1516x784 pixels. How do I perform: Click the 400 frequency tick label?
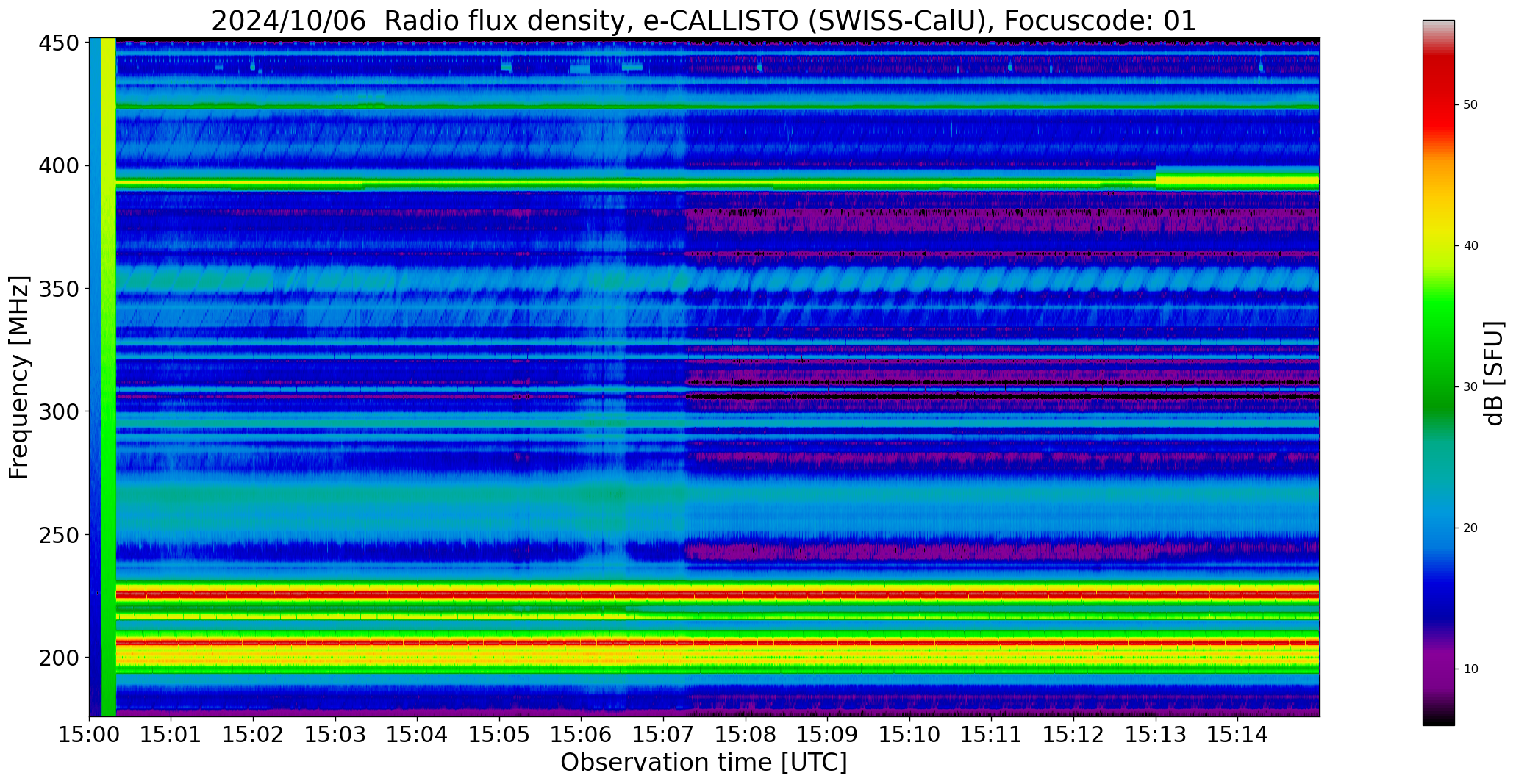click(59, 166)
